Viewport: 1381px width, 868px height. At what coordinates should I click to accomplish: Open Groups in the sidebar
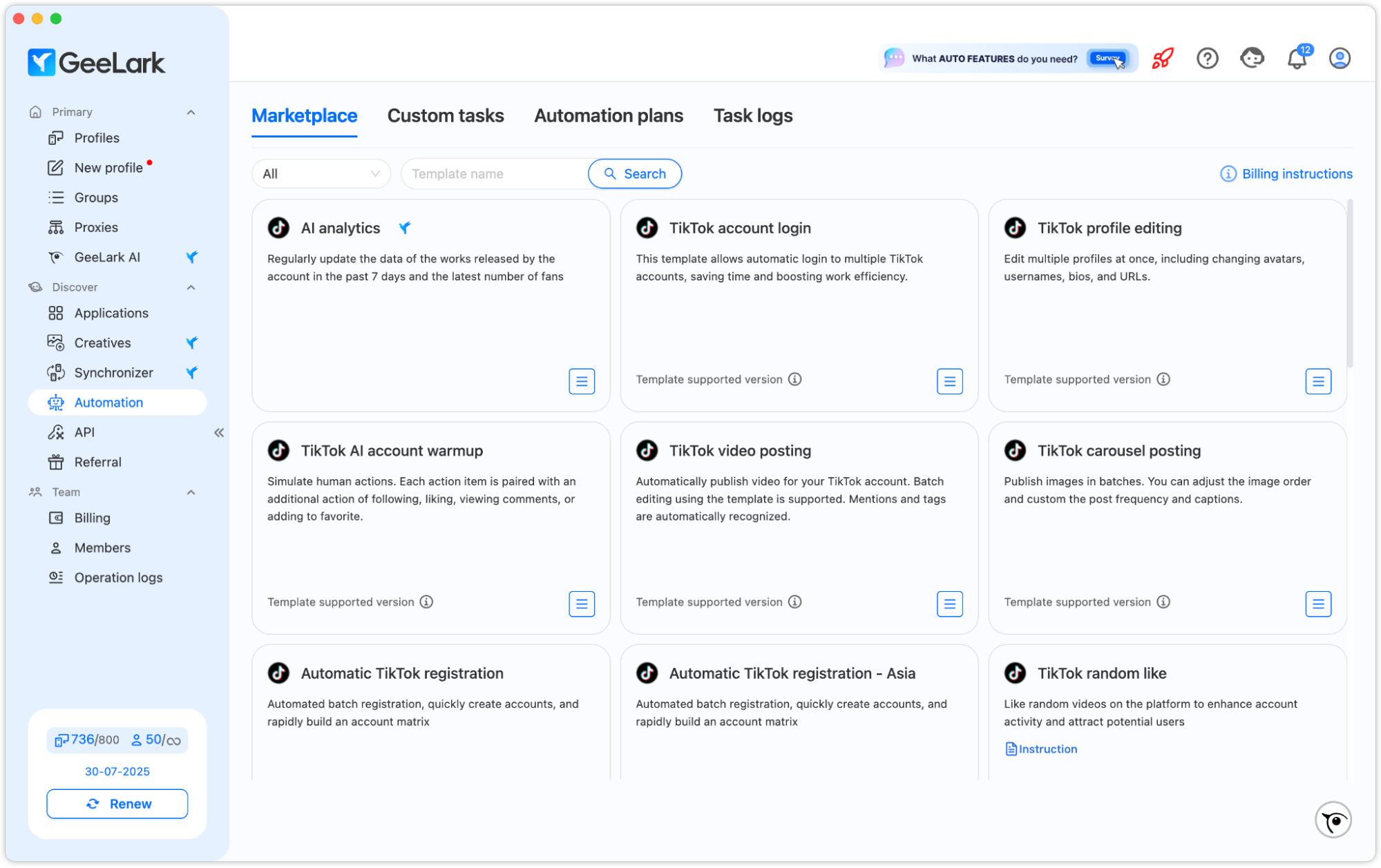click(117, 197)
